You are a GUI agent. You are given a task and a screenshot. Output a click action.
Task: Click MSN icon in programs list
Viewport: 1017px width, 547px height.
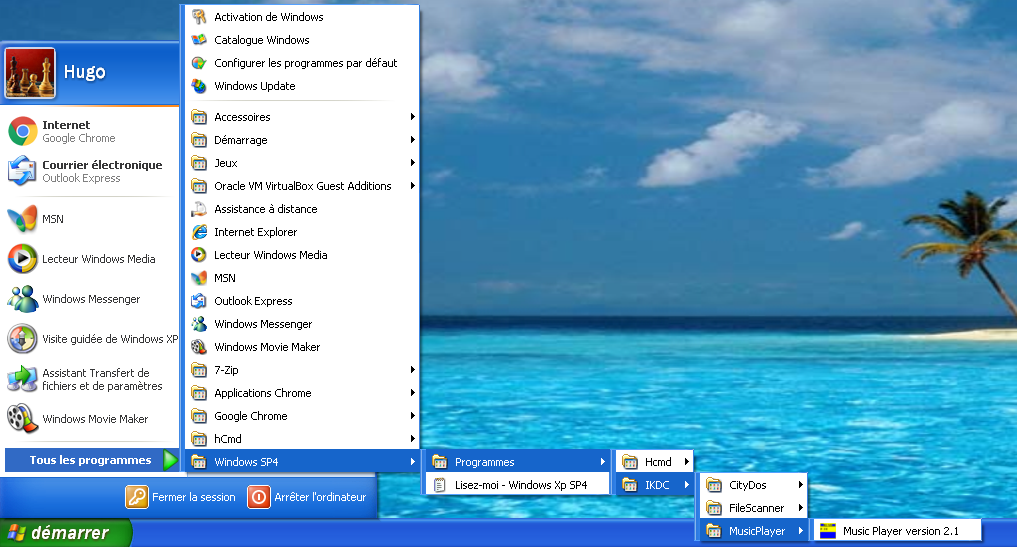pos(199,278)
